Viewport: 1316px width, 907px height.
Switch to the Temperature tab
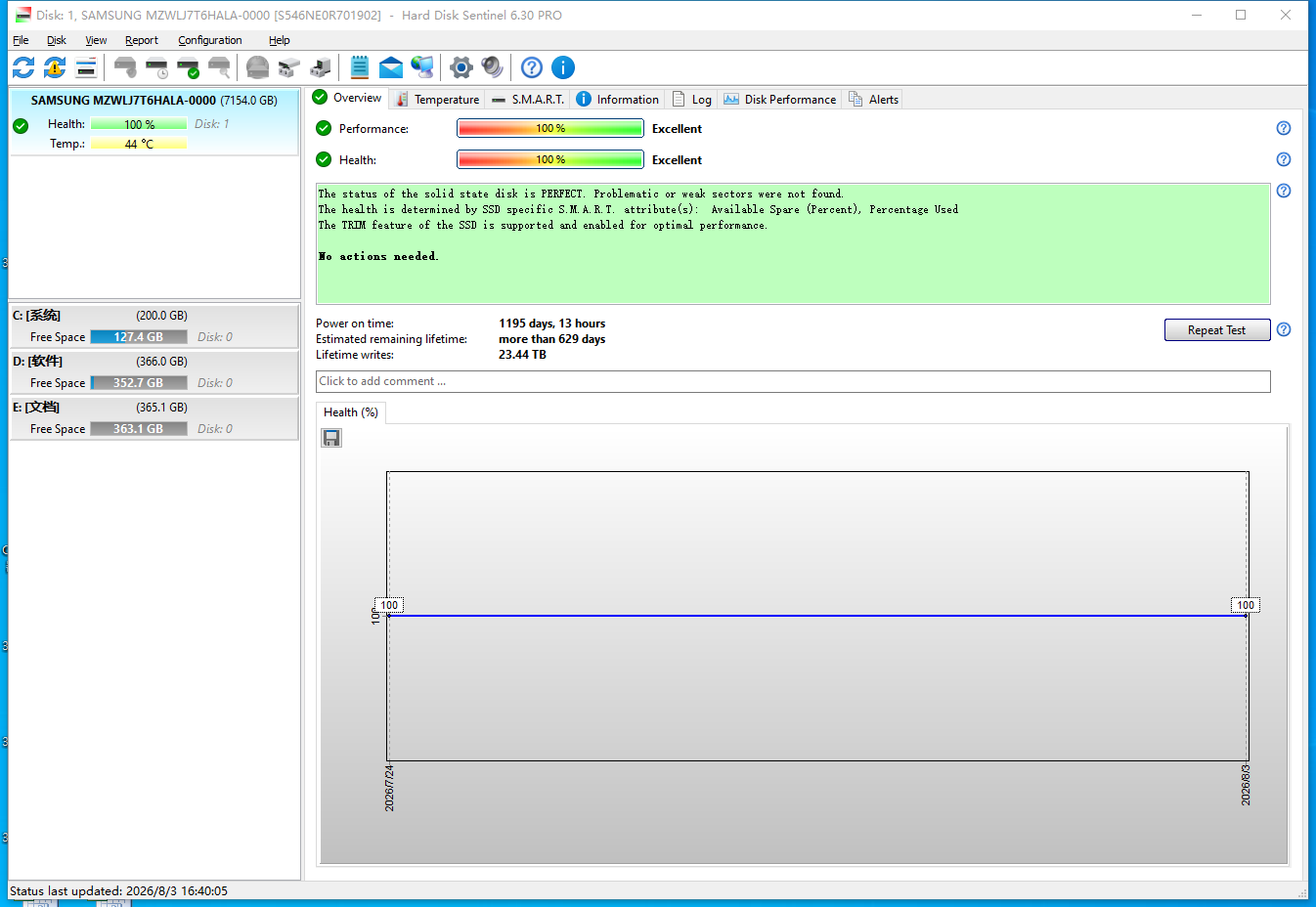pos(438,100)
